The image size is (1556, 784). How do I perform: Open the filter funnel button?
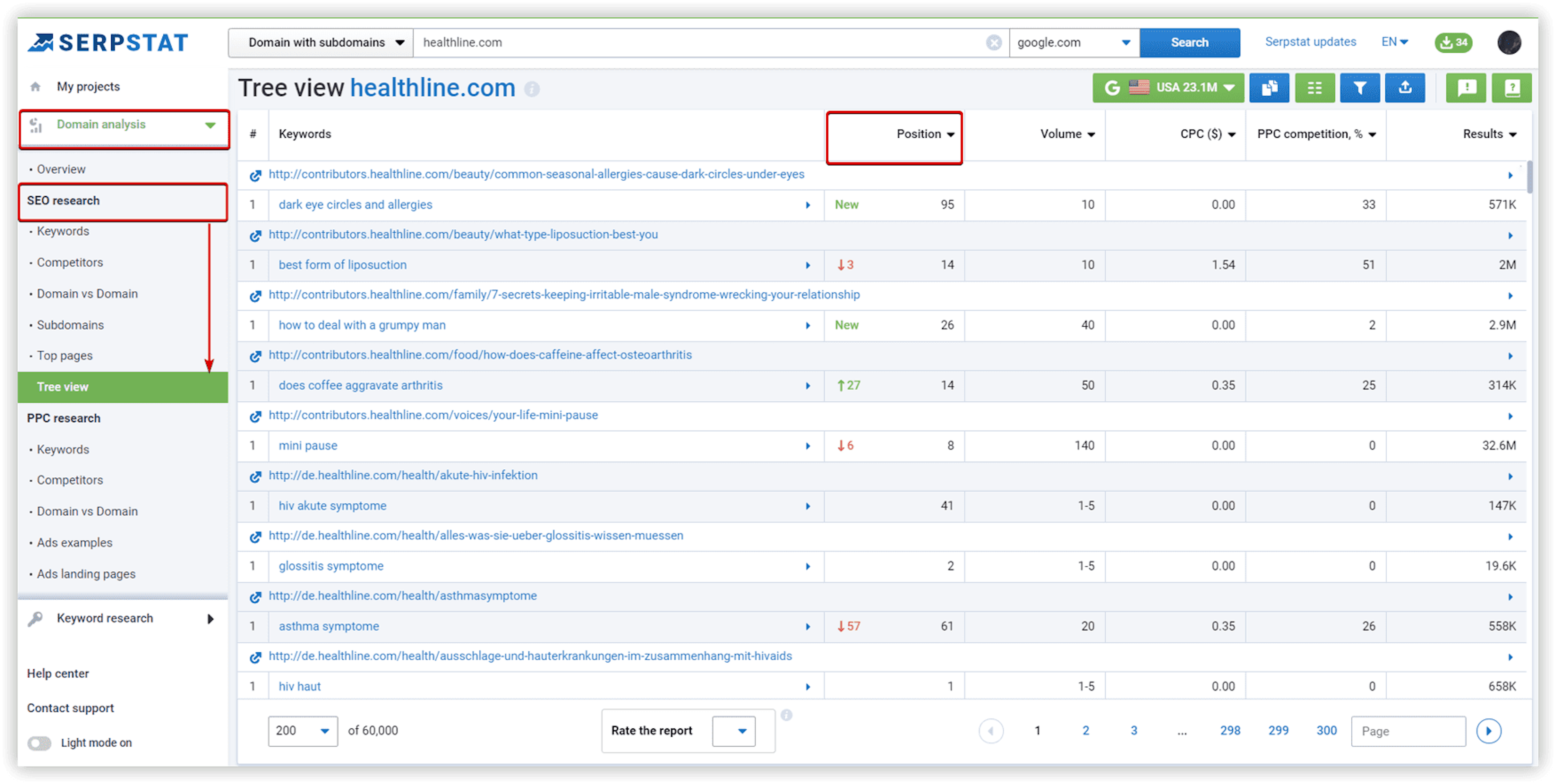tap(1359, 88)
